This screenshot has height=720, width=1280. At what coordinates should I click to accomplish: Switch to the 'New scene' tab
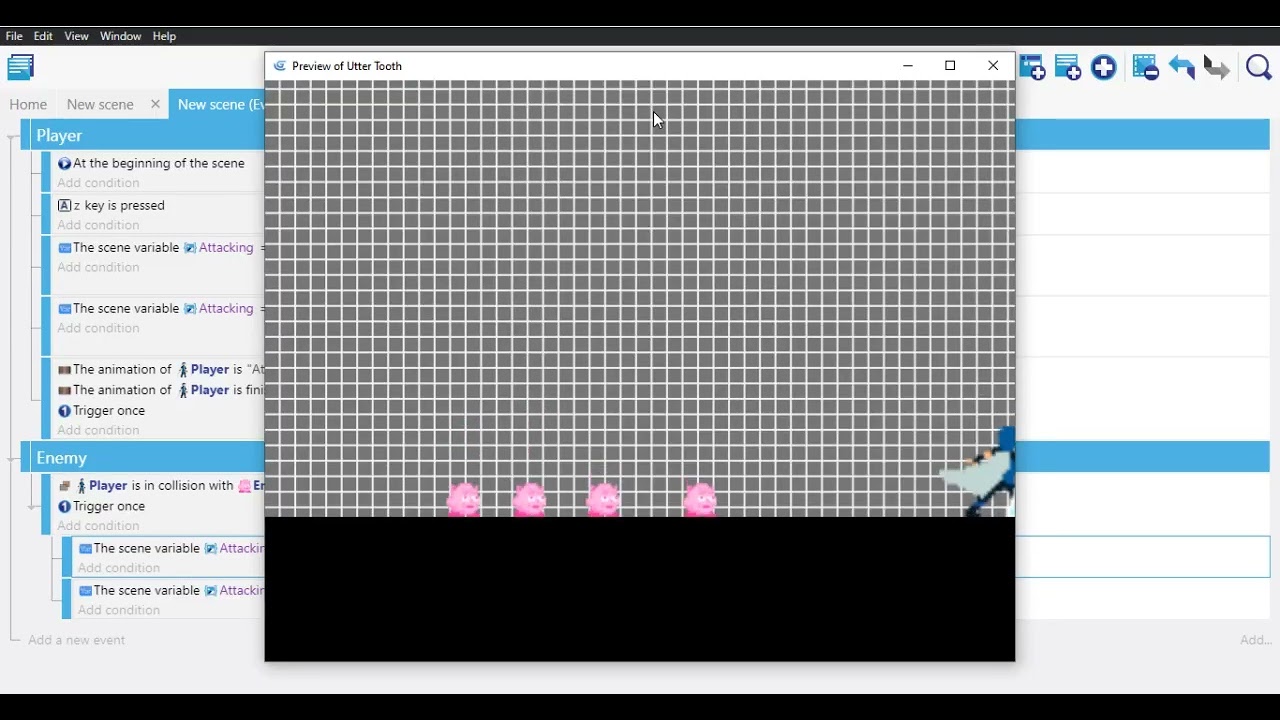[x=100, y=104]
